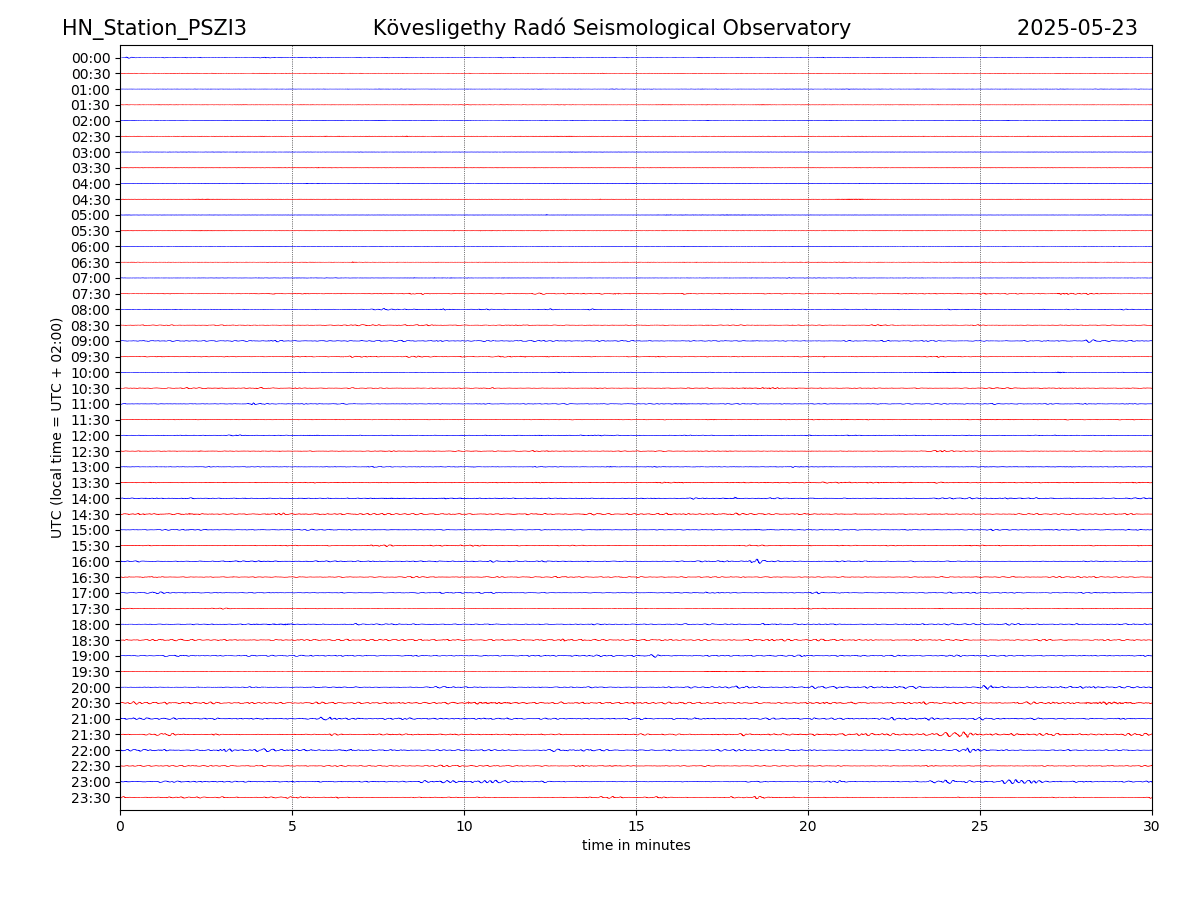Select the 23:00 time row label
This screenshot has width=1200, height=900.
pyautogui.click(x=90, y=782)
